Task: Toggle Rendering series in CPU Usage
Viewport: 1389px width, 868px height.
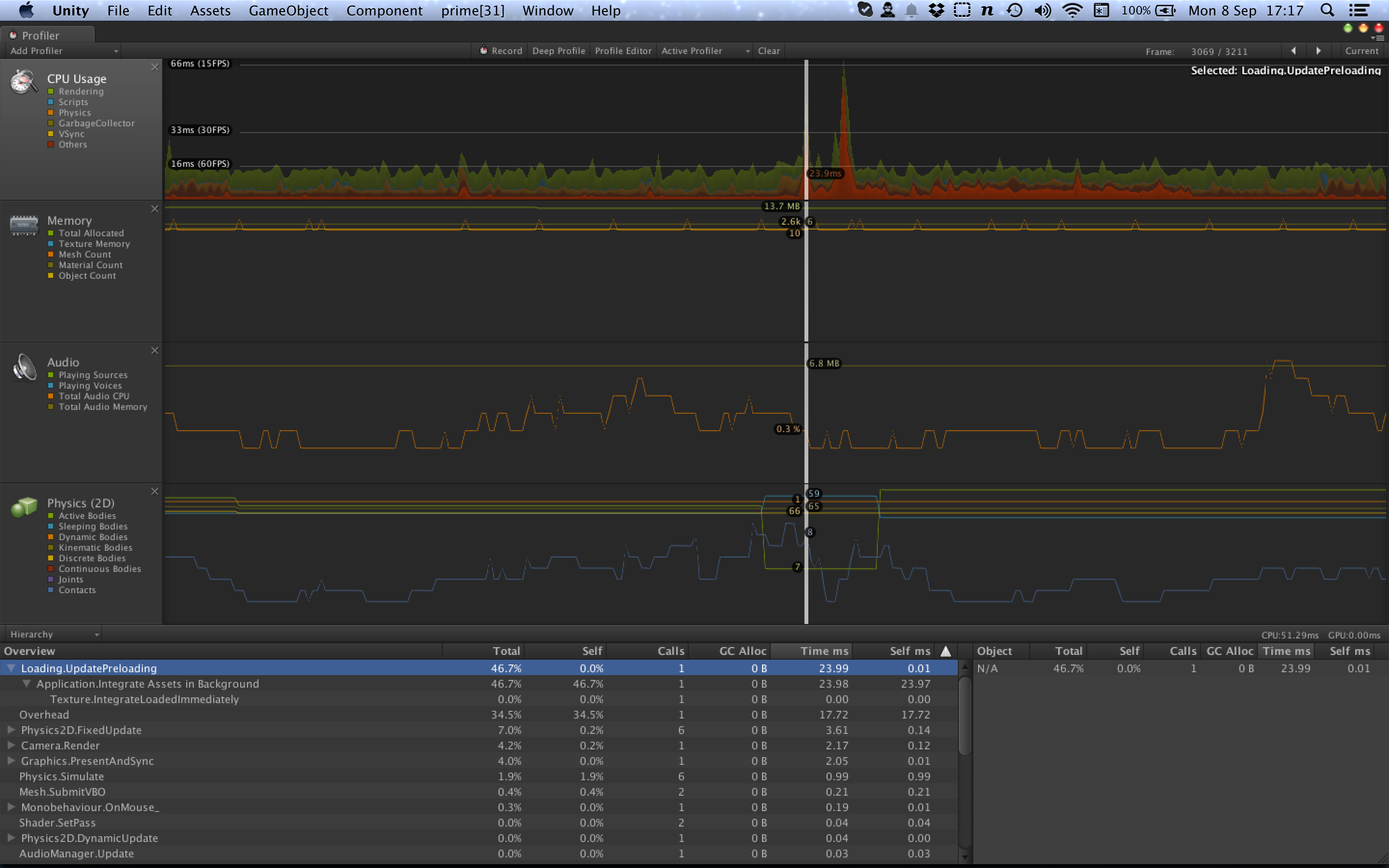Action: (x=51, y=91)
